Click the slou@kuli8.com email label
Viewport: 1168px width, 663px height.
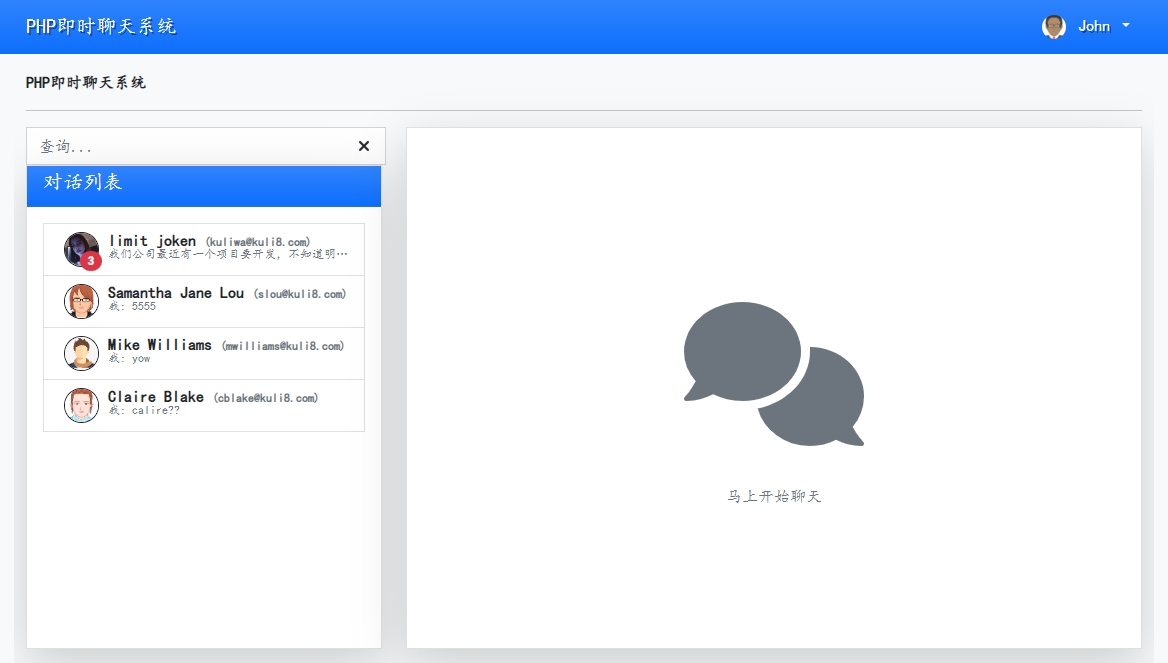[x=299, y=294]
